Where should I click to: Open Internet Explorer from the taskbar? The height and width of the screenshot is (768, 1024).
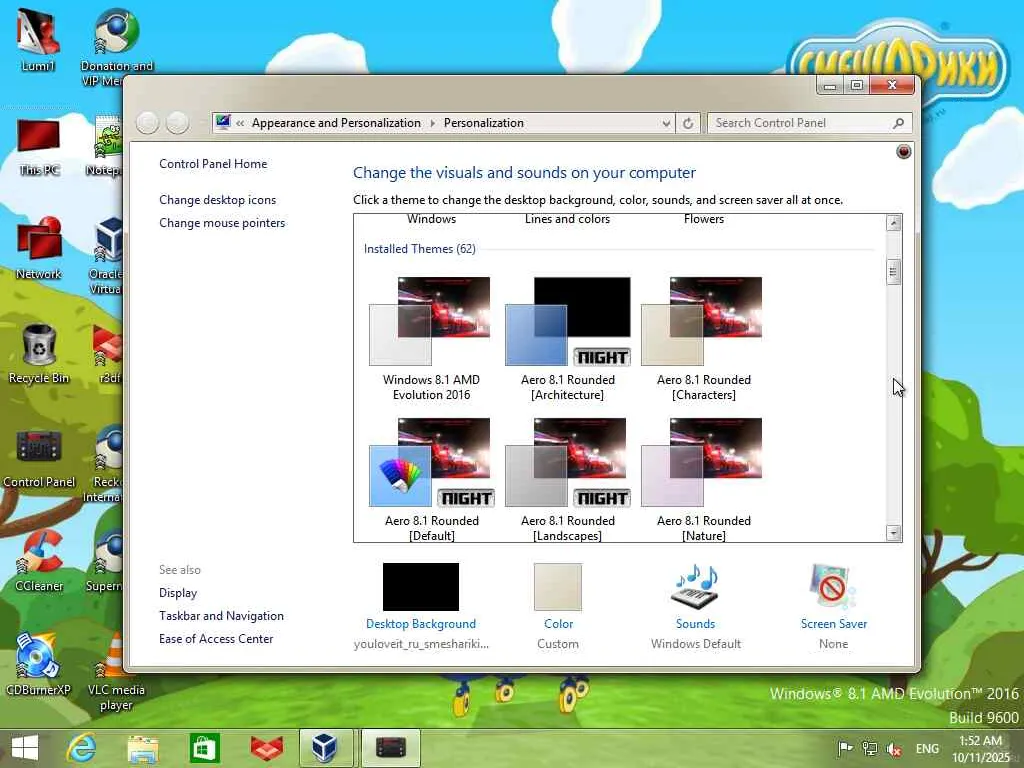82,748
